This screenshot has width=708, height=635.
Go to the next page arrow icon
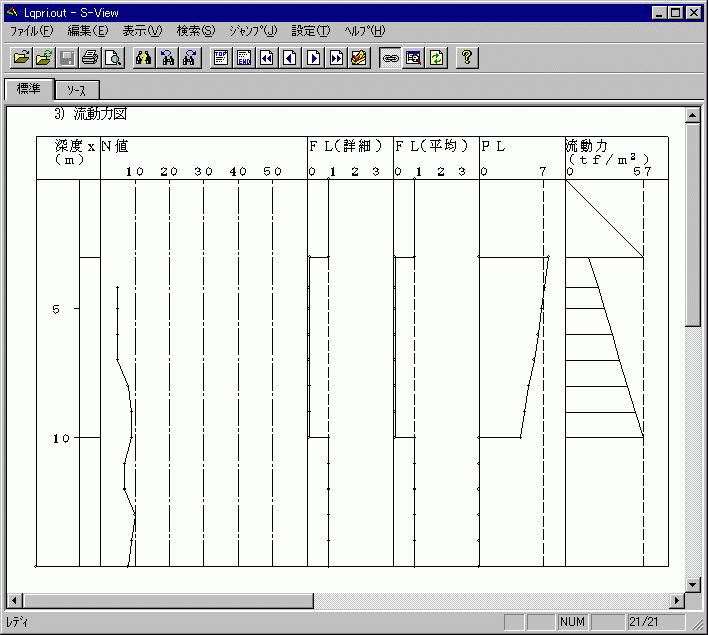(x=313, y=58)
